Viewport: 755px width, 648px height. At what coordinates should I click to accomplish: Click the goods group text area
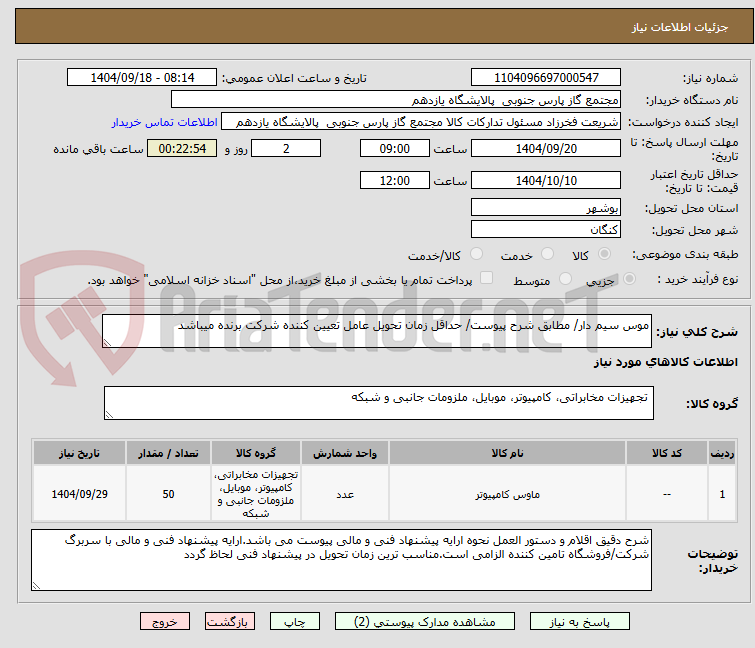click(x=378, y=403)
